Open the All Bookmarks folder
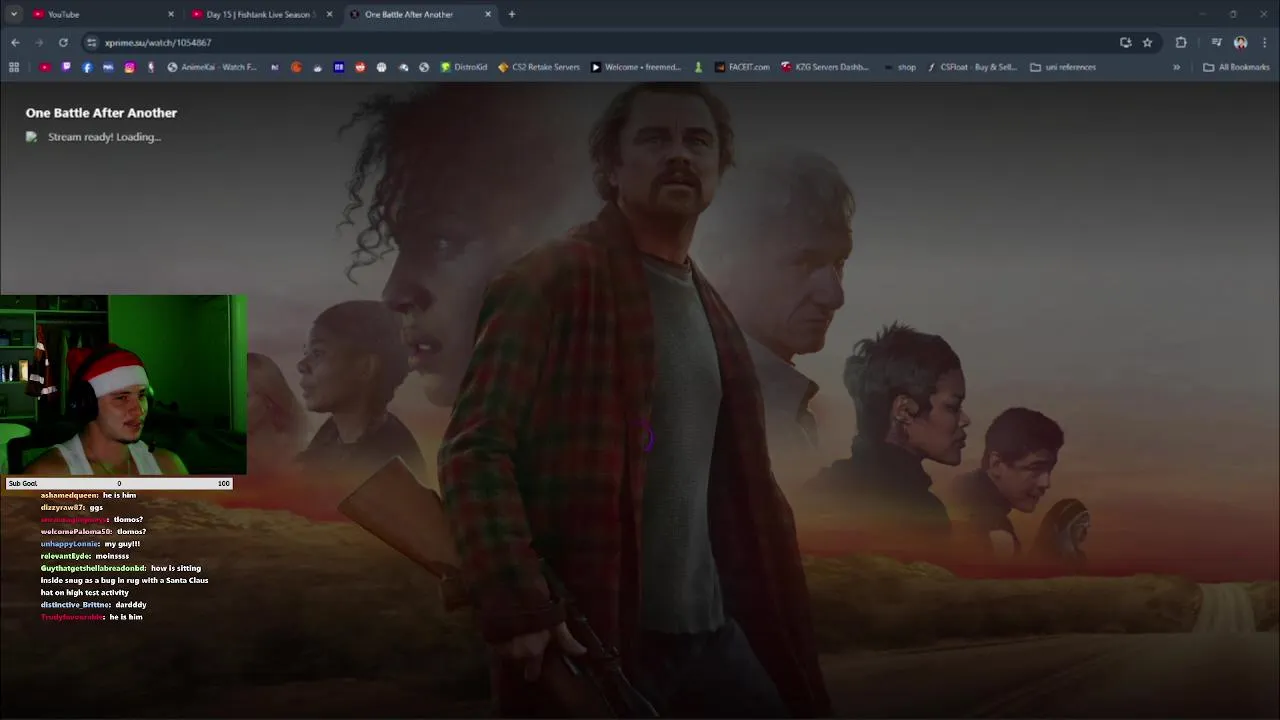The image size is (1280, 720). point(1236,67)
